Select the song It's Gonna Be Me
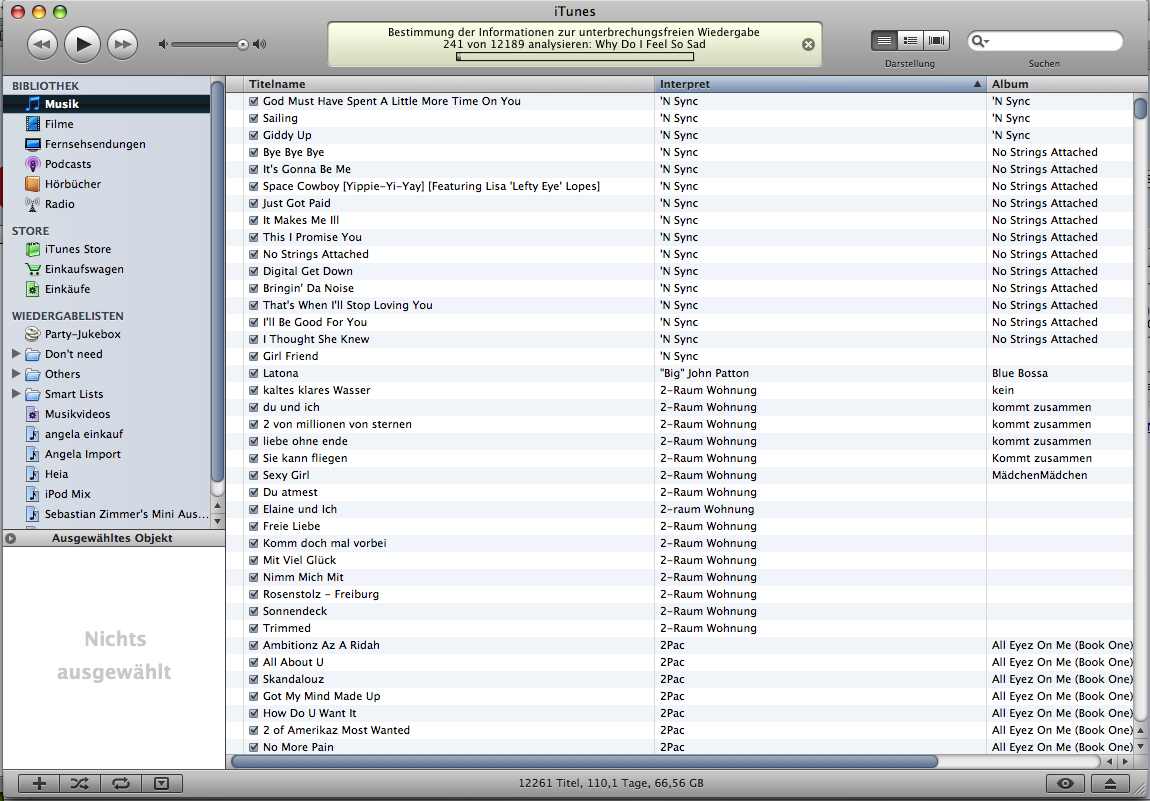 click(307, 169)
